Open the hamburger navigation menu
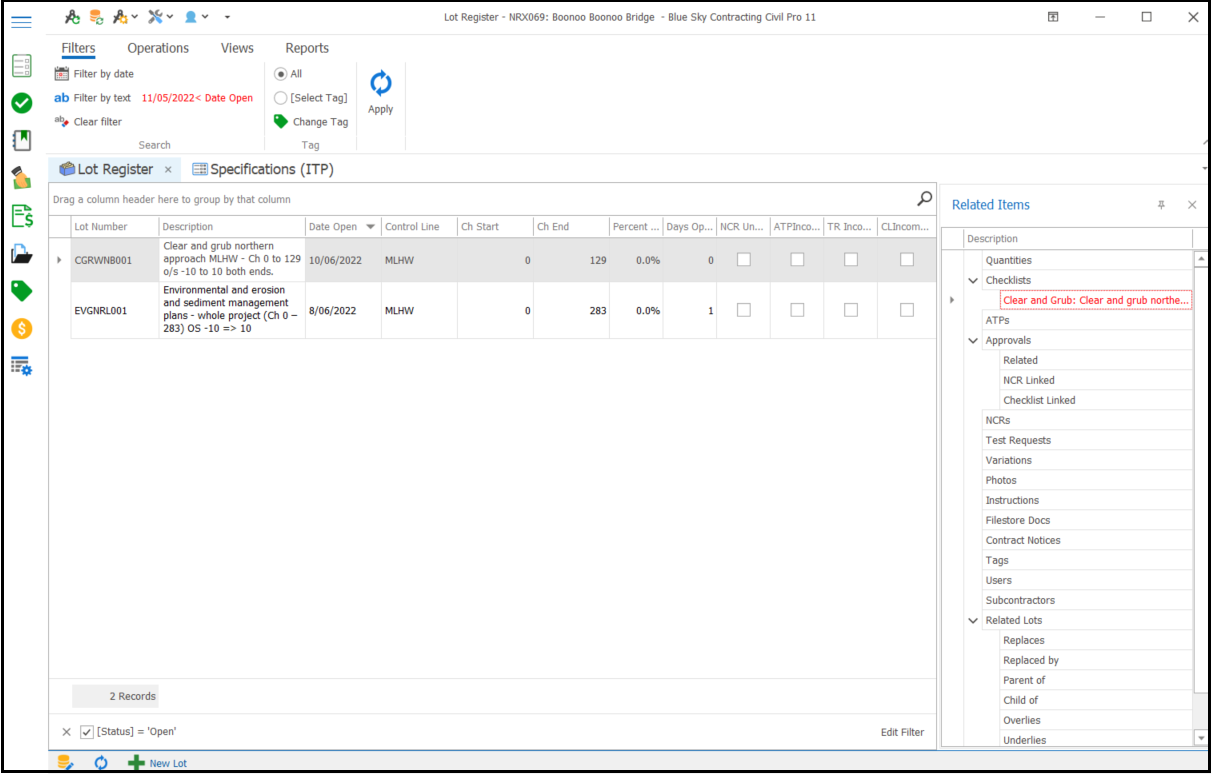1211x774 pixels. (x=21, y=20)
